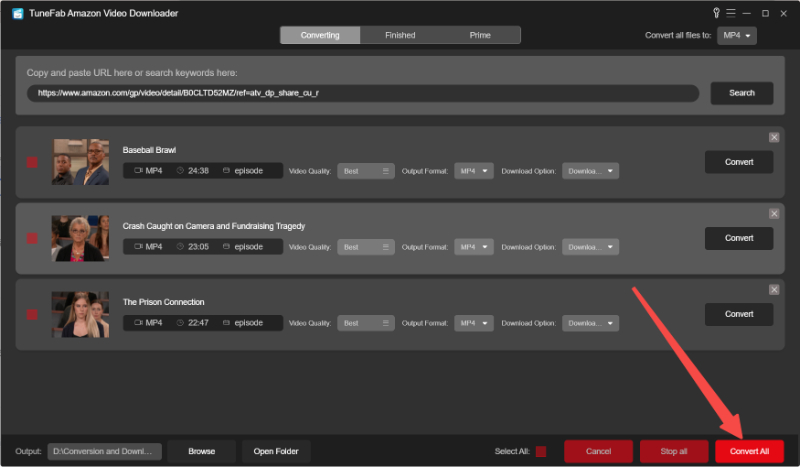Toggle the Baseball Brawl selection checkbox

32,162
